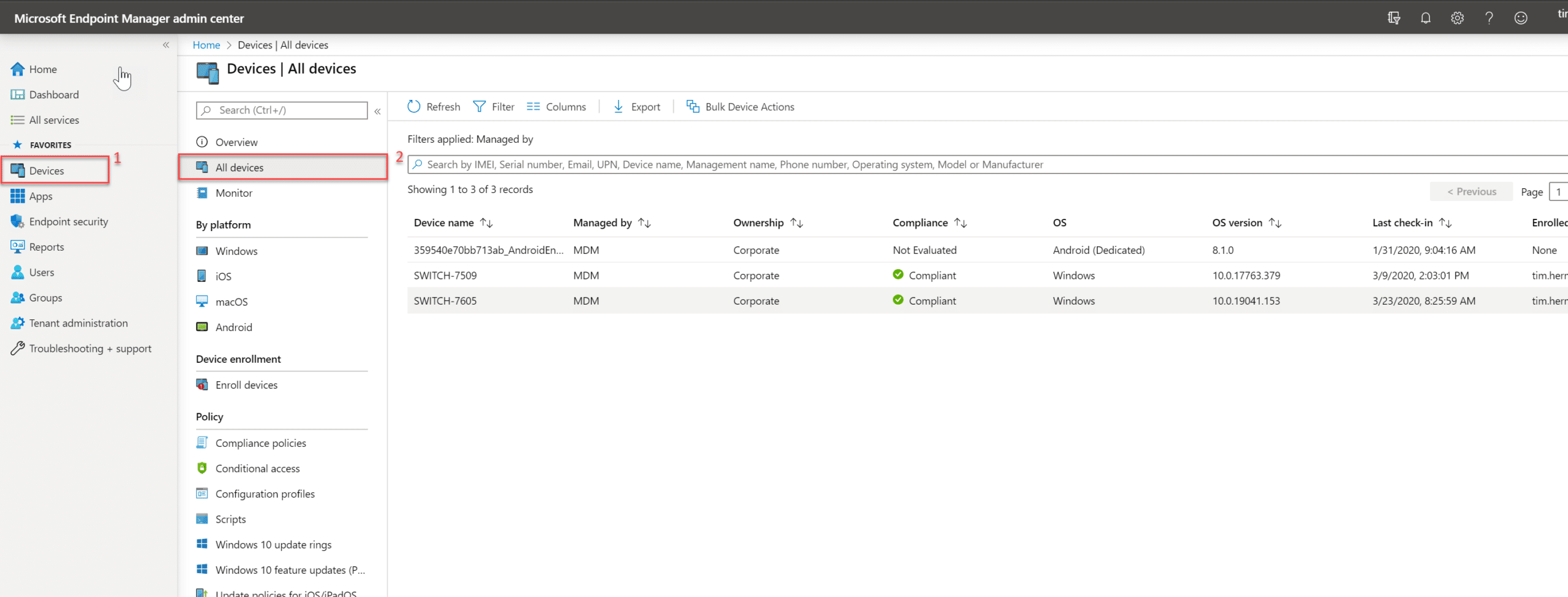Open device SWITCH-7509
This screenshot has height=597, width=1568.
[445, 275]
